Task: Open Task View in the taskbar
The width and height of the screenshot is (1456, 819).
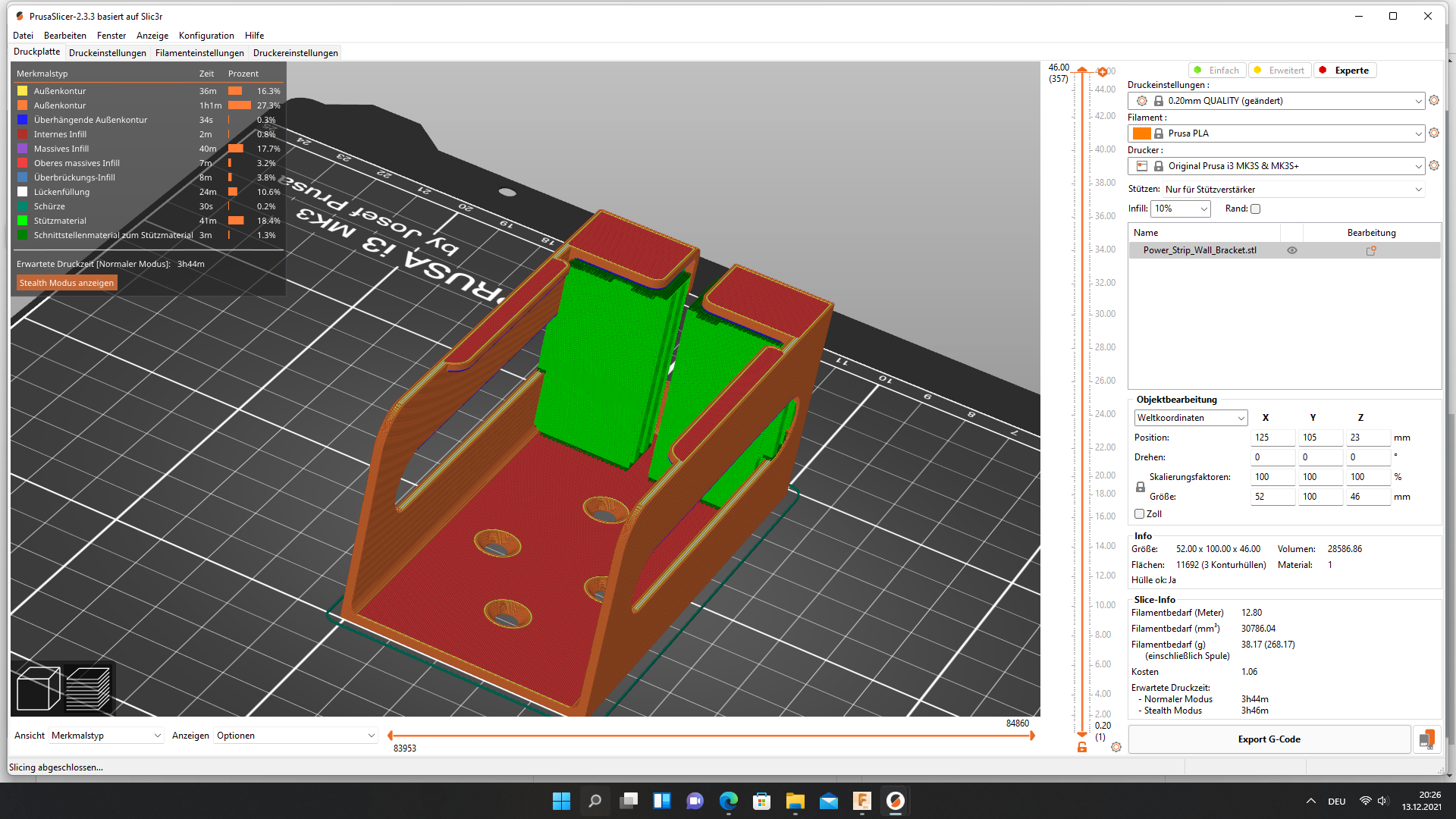Action: coord(629,801)
